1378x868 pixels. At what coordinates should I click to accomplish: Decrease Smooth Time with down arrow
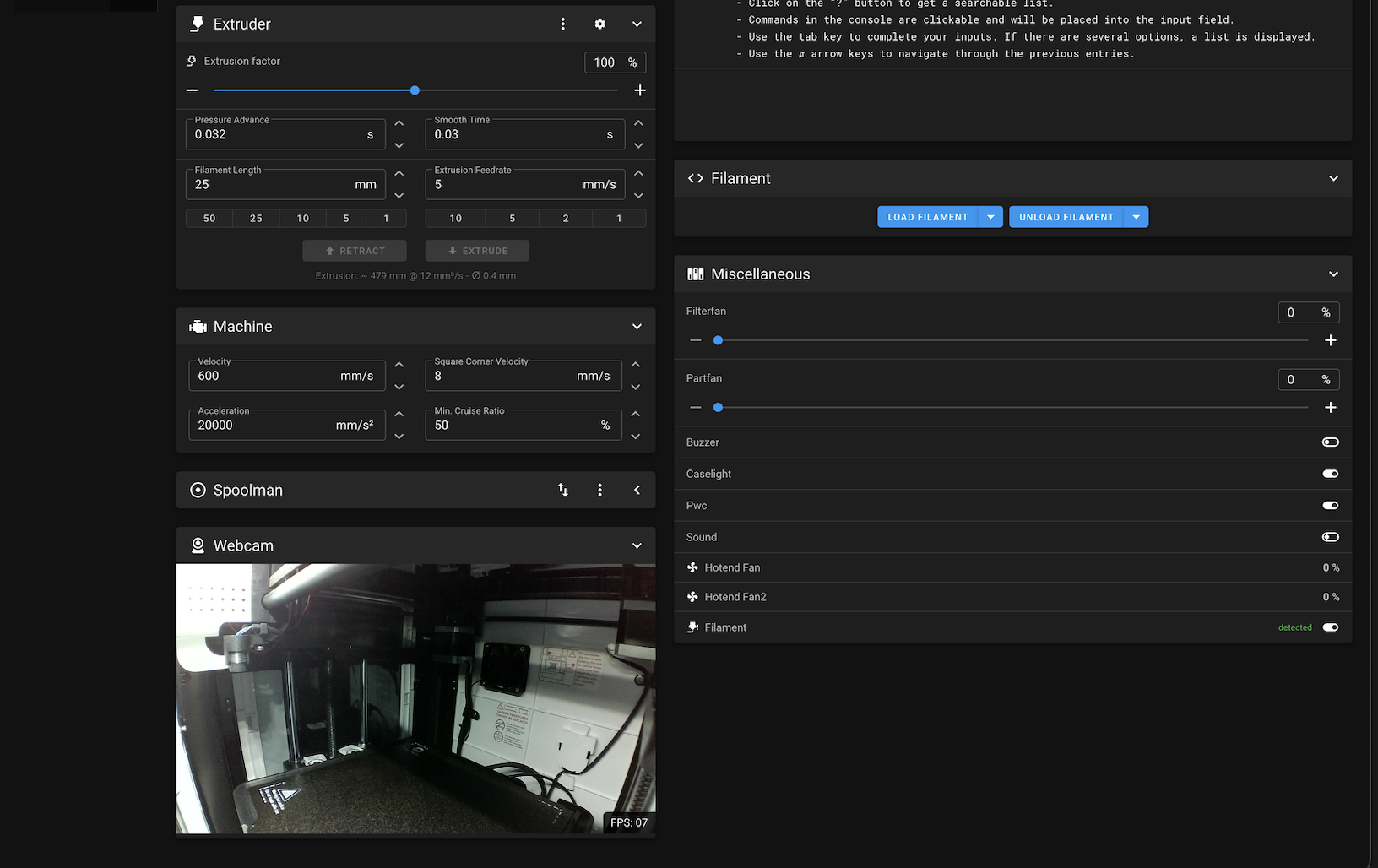point(638,145)
